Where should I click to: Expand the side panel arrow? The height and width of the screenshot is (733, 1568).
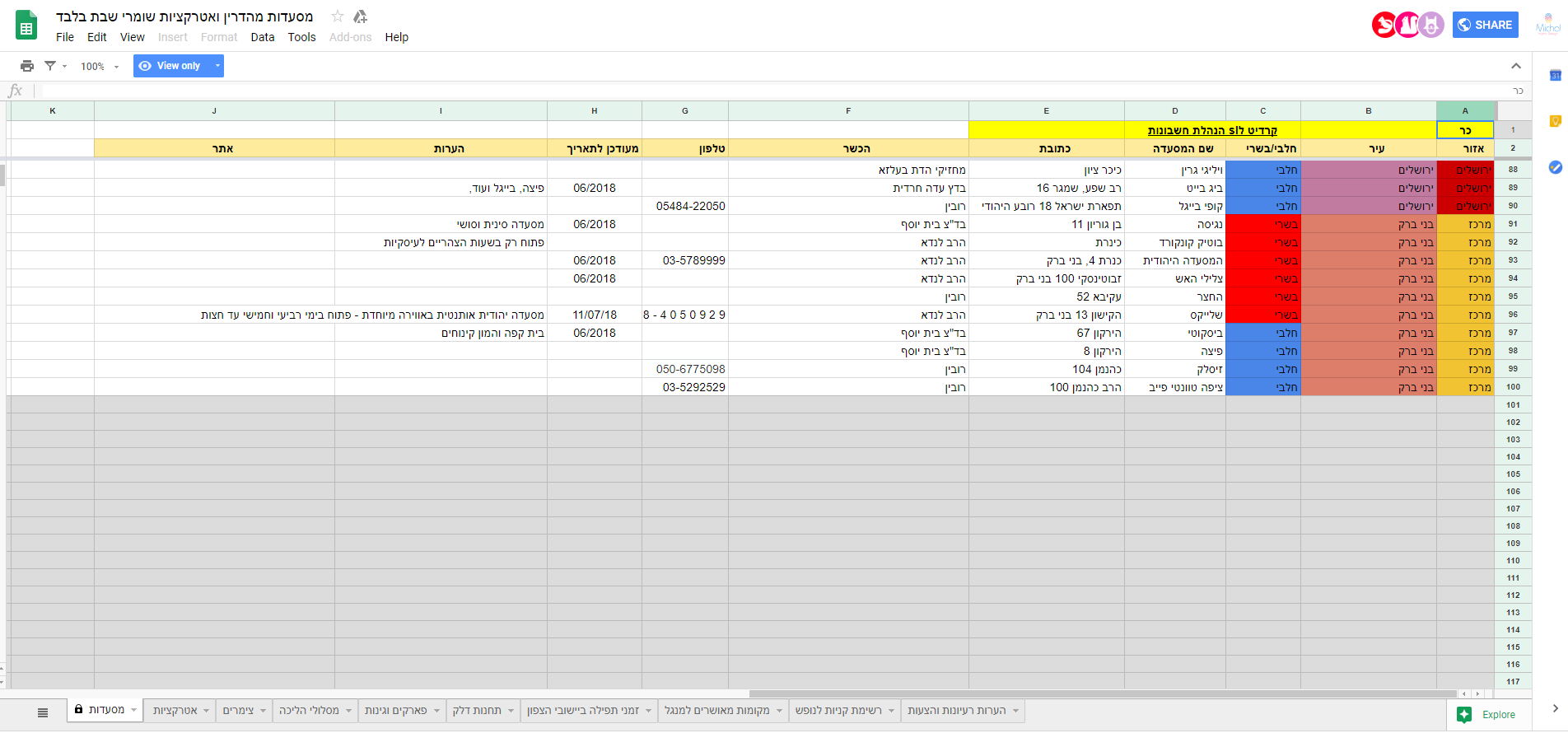(x=1555, y=708)
